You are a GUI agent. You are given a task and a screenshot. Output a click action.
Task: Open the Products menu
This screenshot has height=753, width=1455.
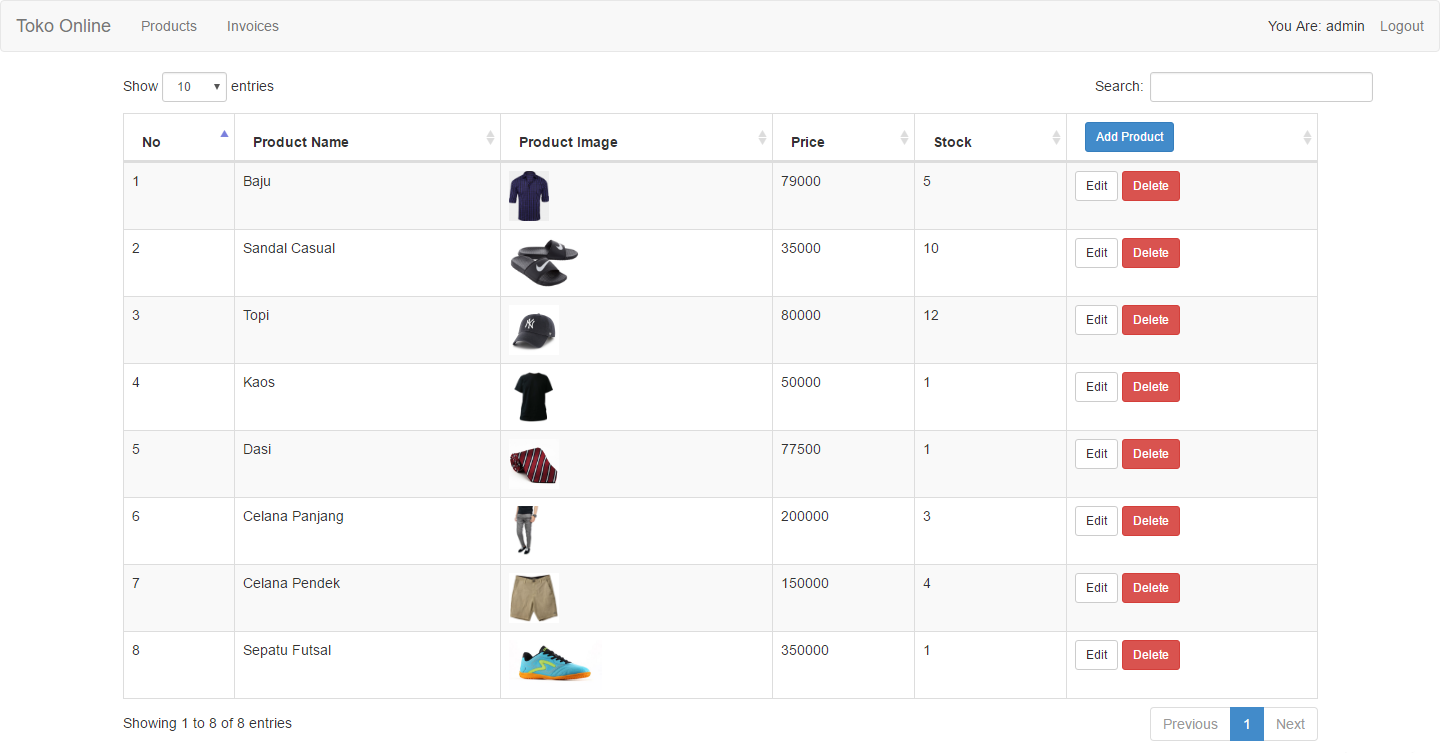pos(169,26)
